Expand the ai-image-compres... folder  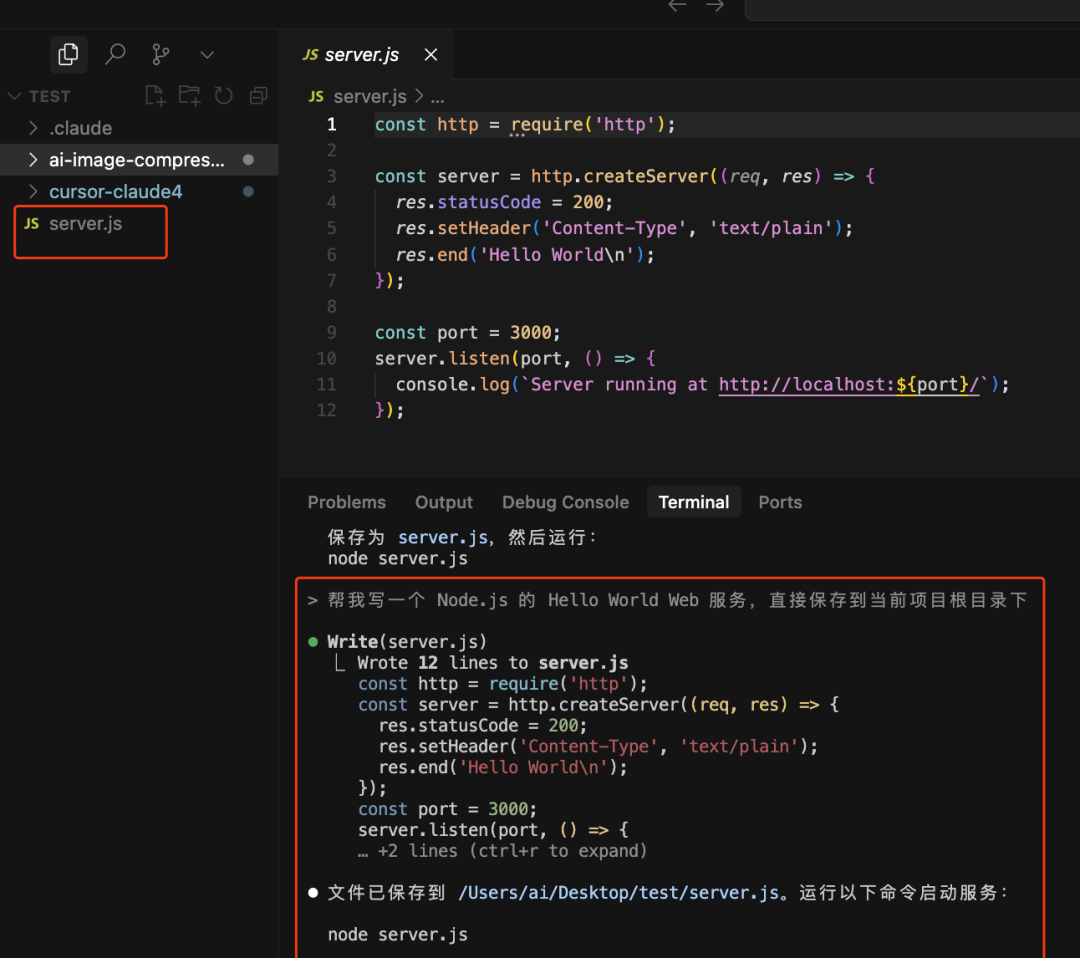(x=33, y=160)
